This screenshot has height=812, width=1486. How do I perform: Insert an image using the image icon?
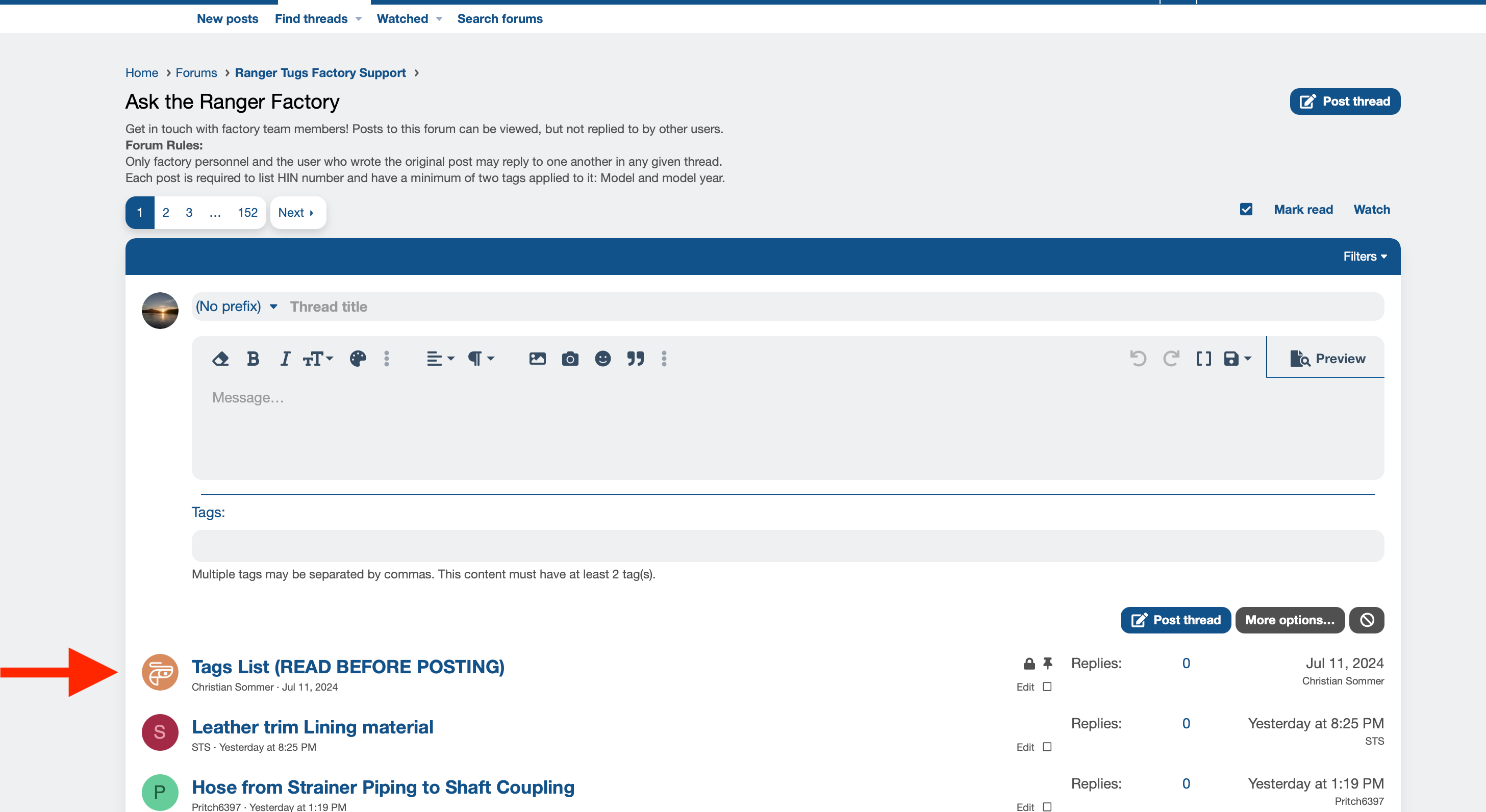[x=537, y=358]
